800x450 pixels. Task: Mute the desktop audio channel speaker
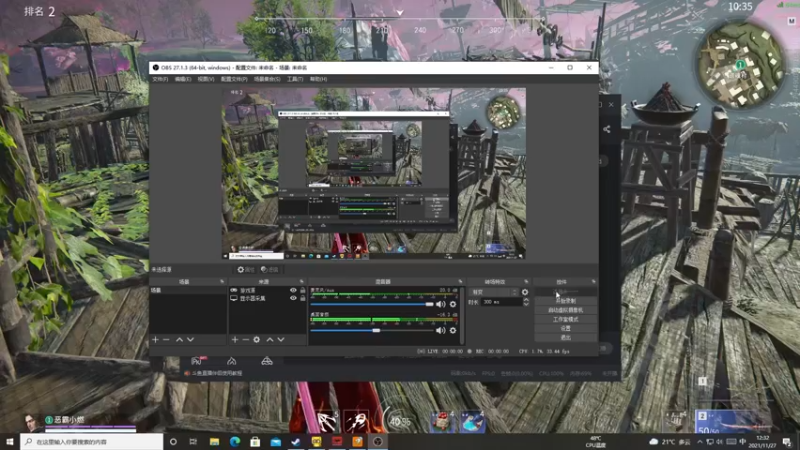(441, 331)
